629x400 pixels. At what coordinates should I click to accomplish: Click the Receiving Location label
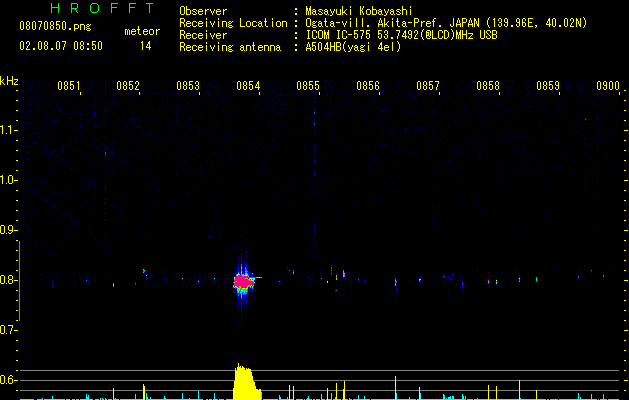coord(233,23)
